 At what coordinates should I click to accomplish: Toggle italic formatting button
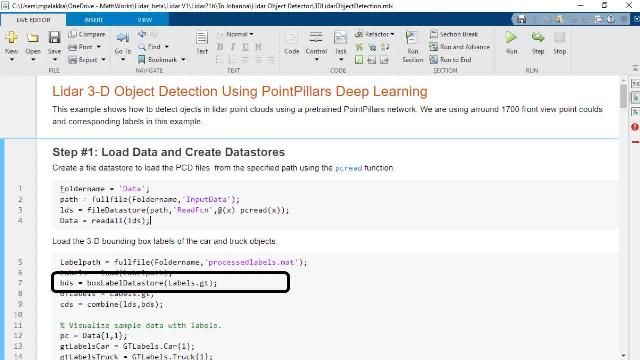tap(233, 47)
